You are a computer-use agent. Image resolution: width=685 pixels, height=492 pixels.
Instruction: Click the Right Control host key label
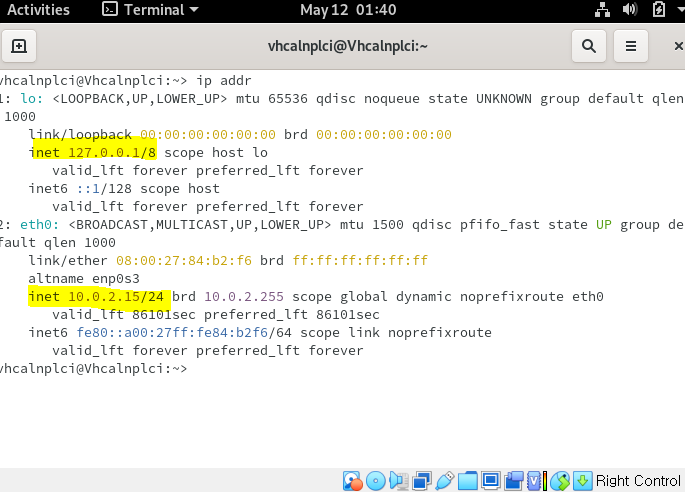point(638,481)
